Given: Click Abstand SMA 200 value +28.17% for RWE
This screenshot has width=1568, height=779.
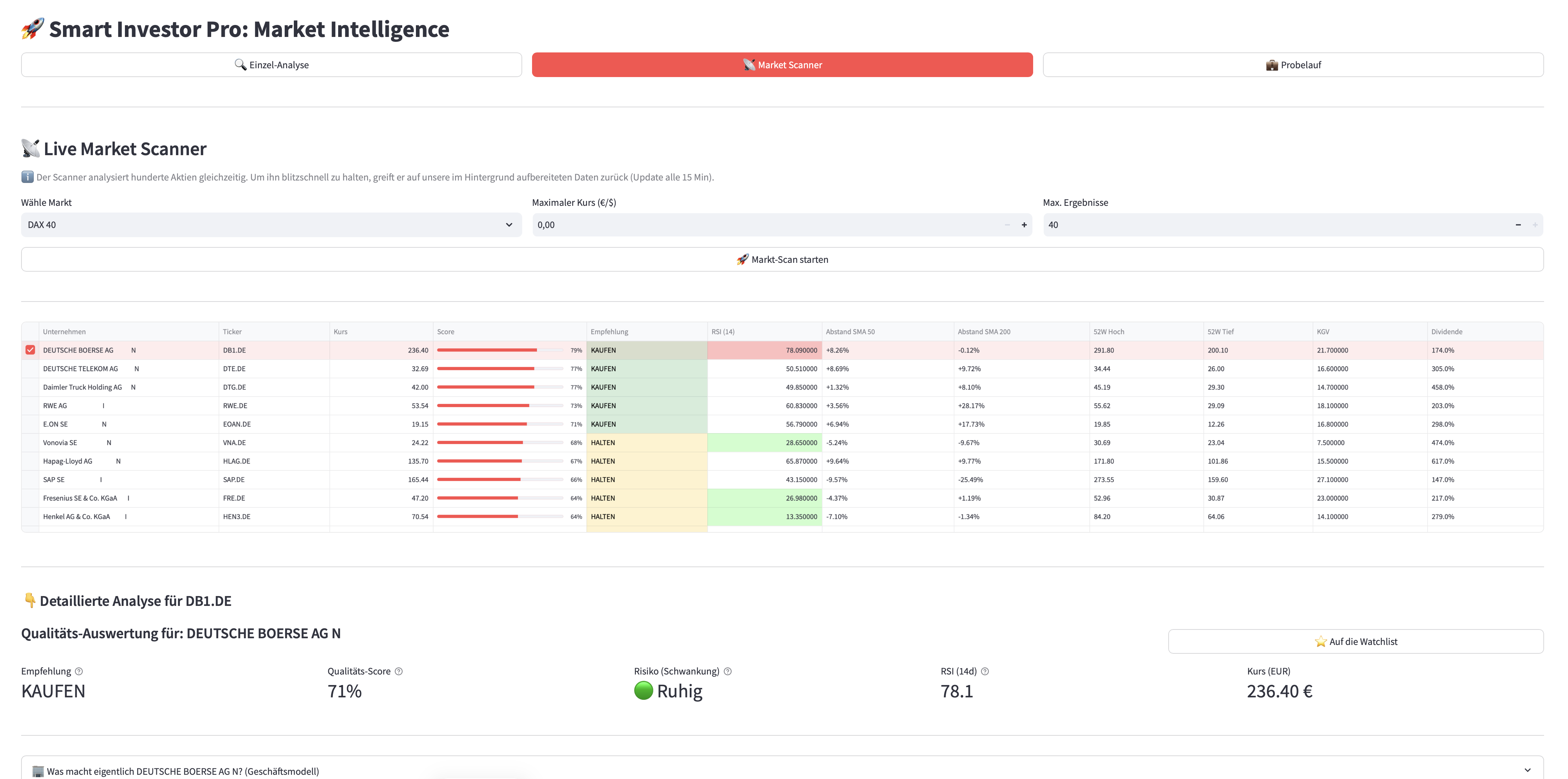Looking at the screenshot, I should pos(1022,405).
